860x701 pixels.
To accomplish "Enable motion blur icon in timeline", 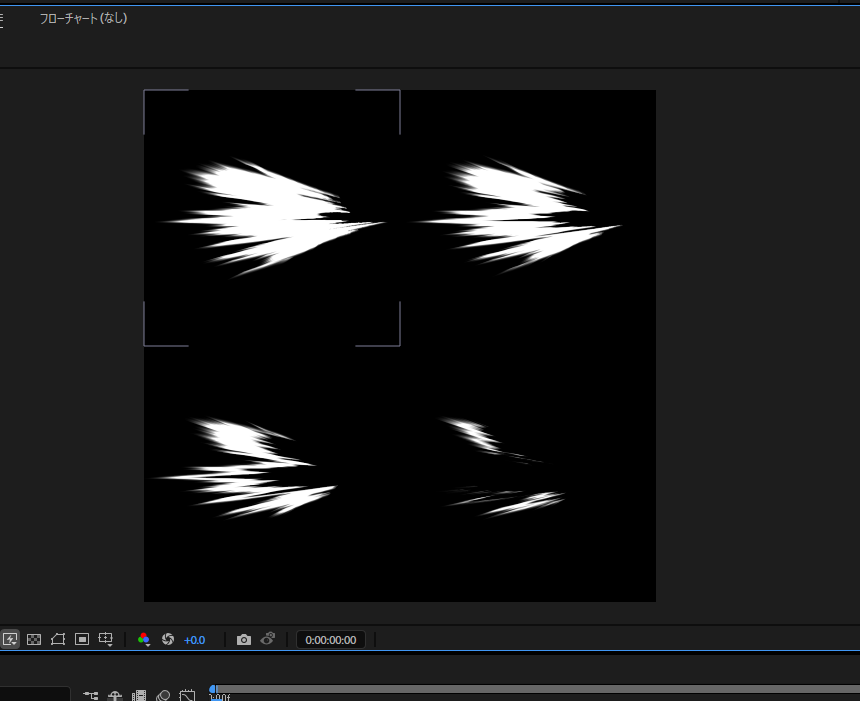I will (163, 695).
